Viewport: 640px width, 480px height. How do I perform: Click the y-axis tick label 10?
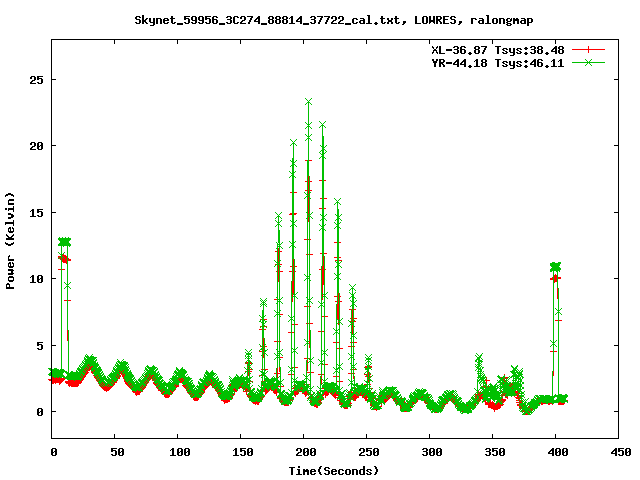(x=36, y=279)
